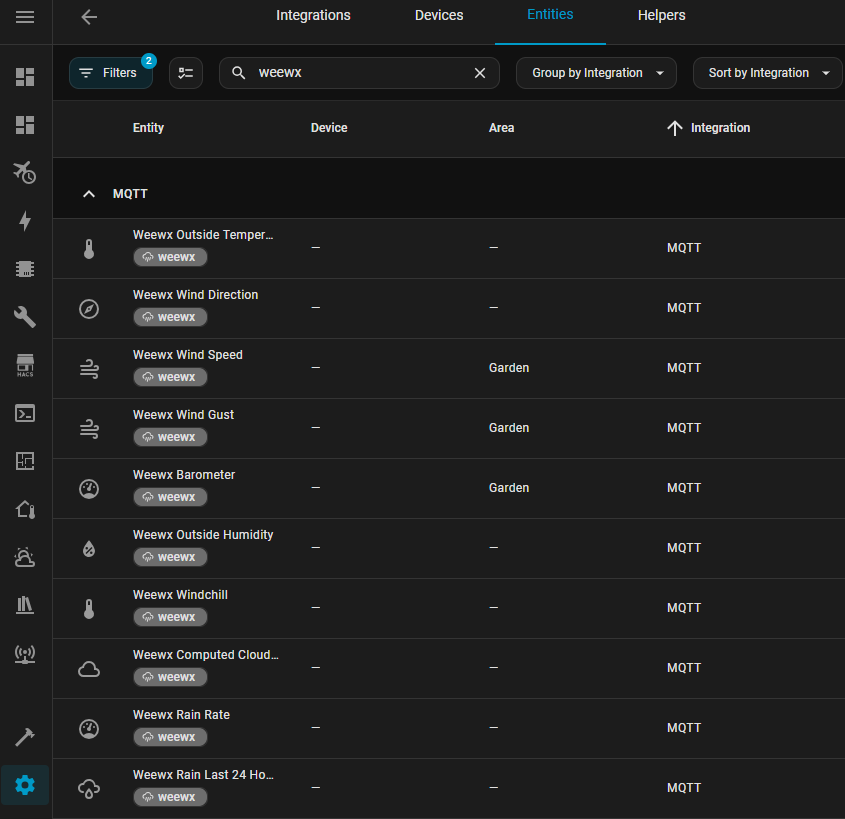
Task: Open the Group by Integration dropdown
Action: tap(596, 73)
